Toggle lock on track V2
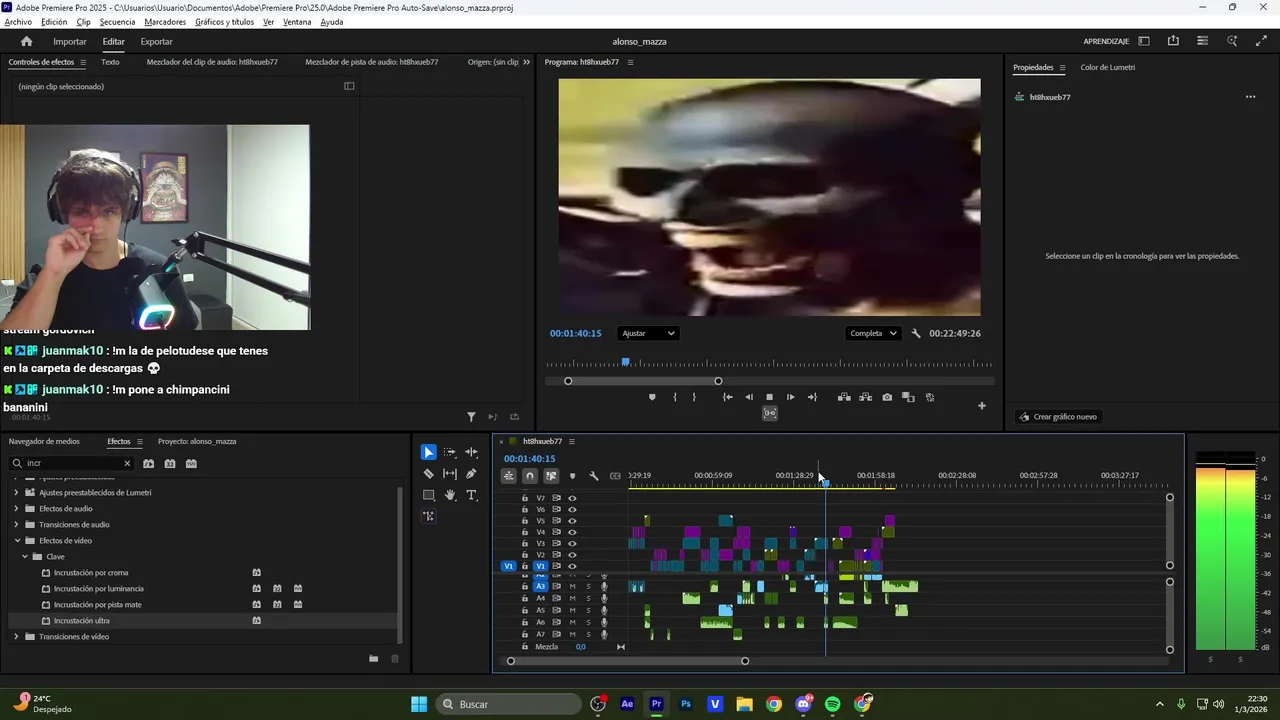The image size is (1280, 720). click(x=525, y=555)
